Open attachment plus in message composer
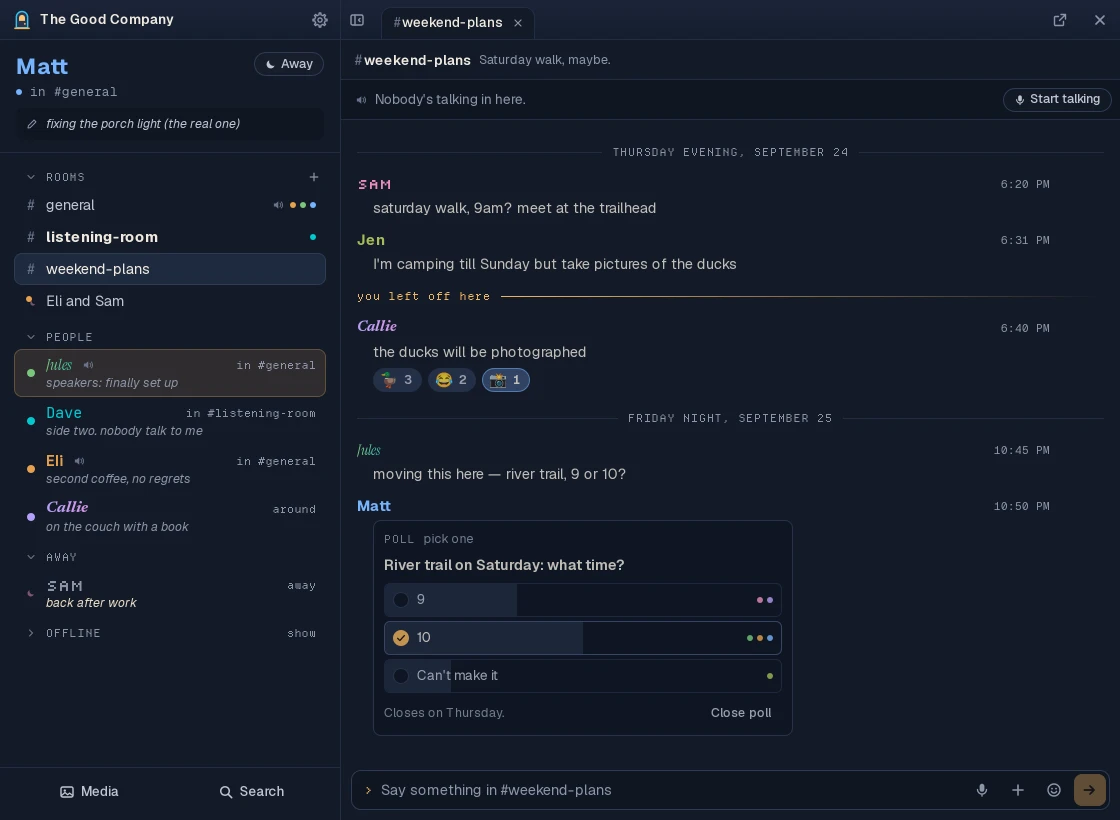The height and width of the screenshot is (820, 1120). pos(1018,790)
